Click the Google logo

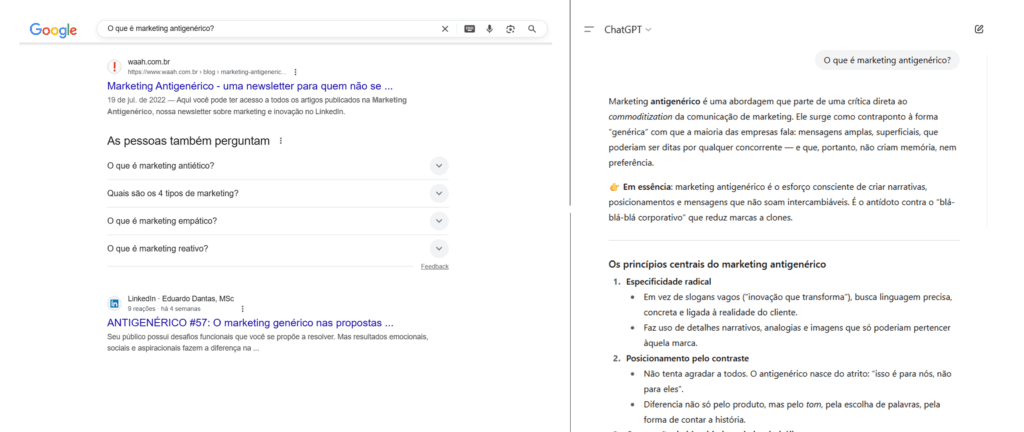coord(53,30)
